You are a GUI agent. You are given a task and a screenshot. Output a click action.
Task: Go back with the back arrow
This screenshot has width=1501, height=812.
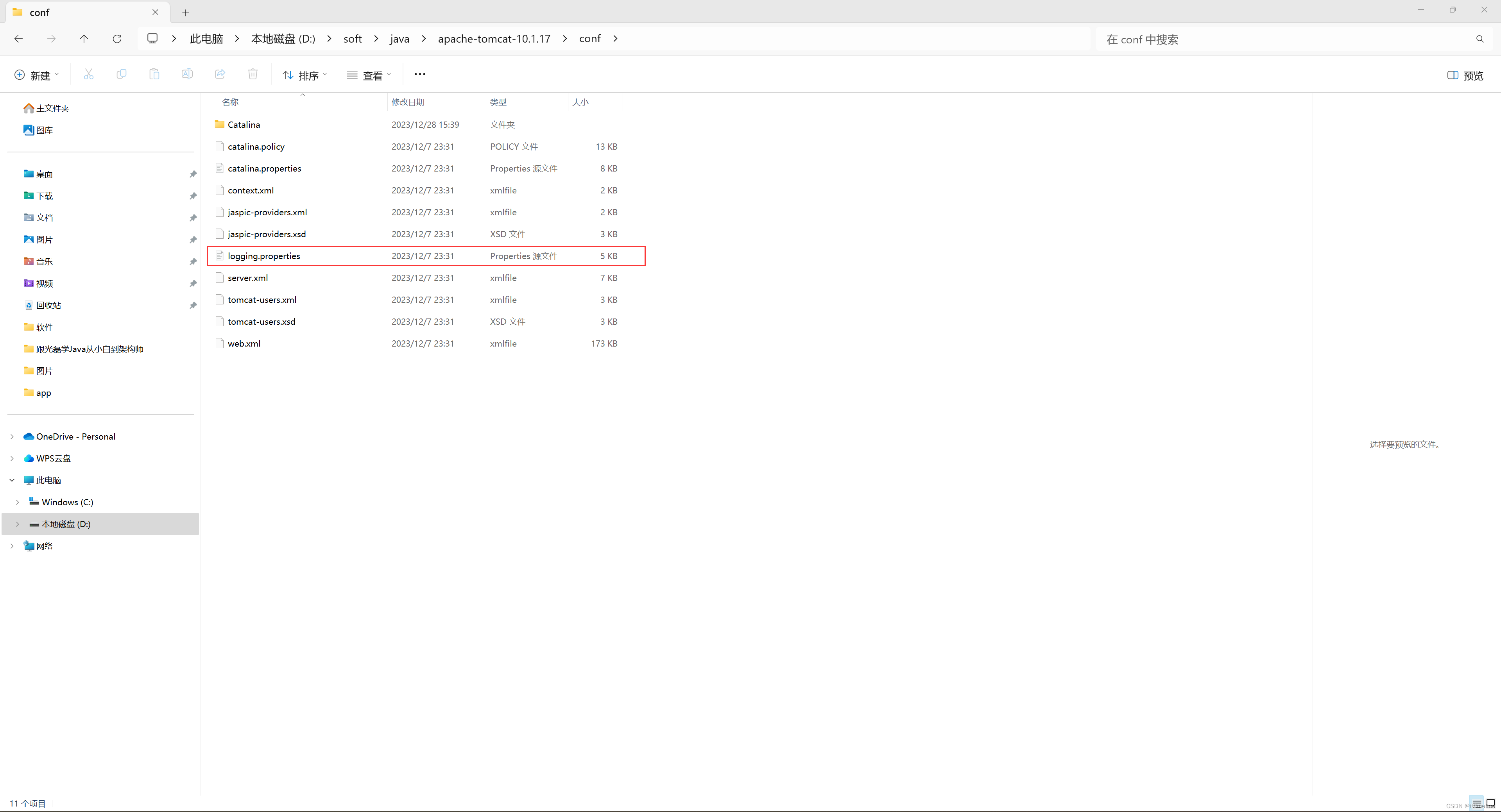19,38
